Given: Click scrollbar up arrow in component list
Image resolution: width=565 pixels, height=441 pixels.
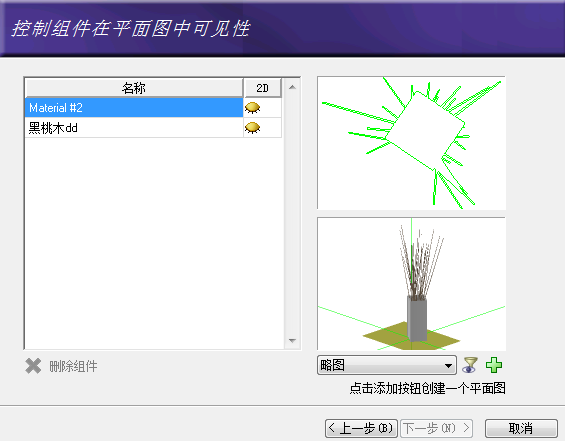Looking at the screenshot, I should 292,87.
